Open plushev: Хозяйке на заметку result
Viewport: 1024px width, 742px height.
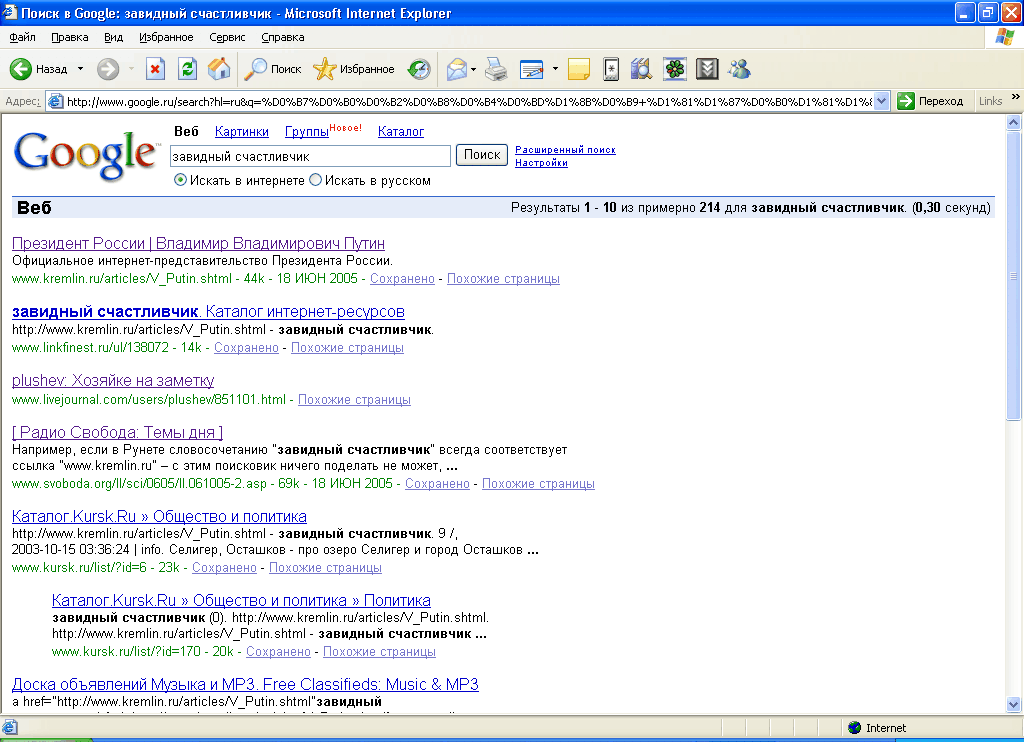pos(113,380)
